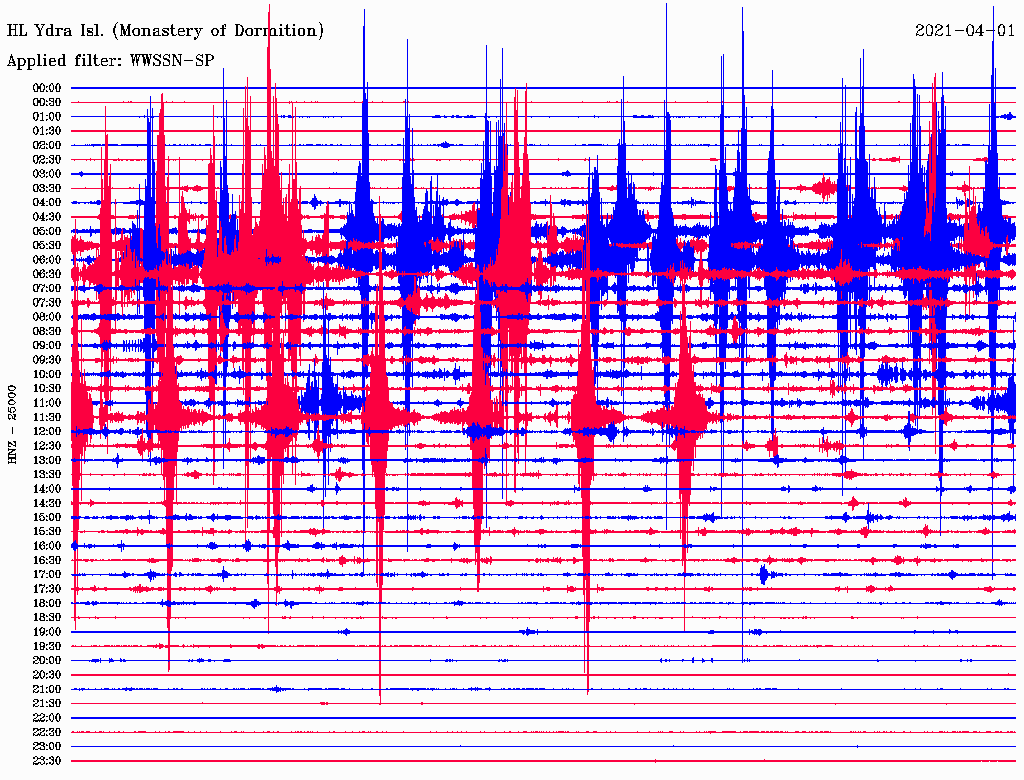Click the 17:30 time label
Screen dimensions: 1024x780
[47, 590]
